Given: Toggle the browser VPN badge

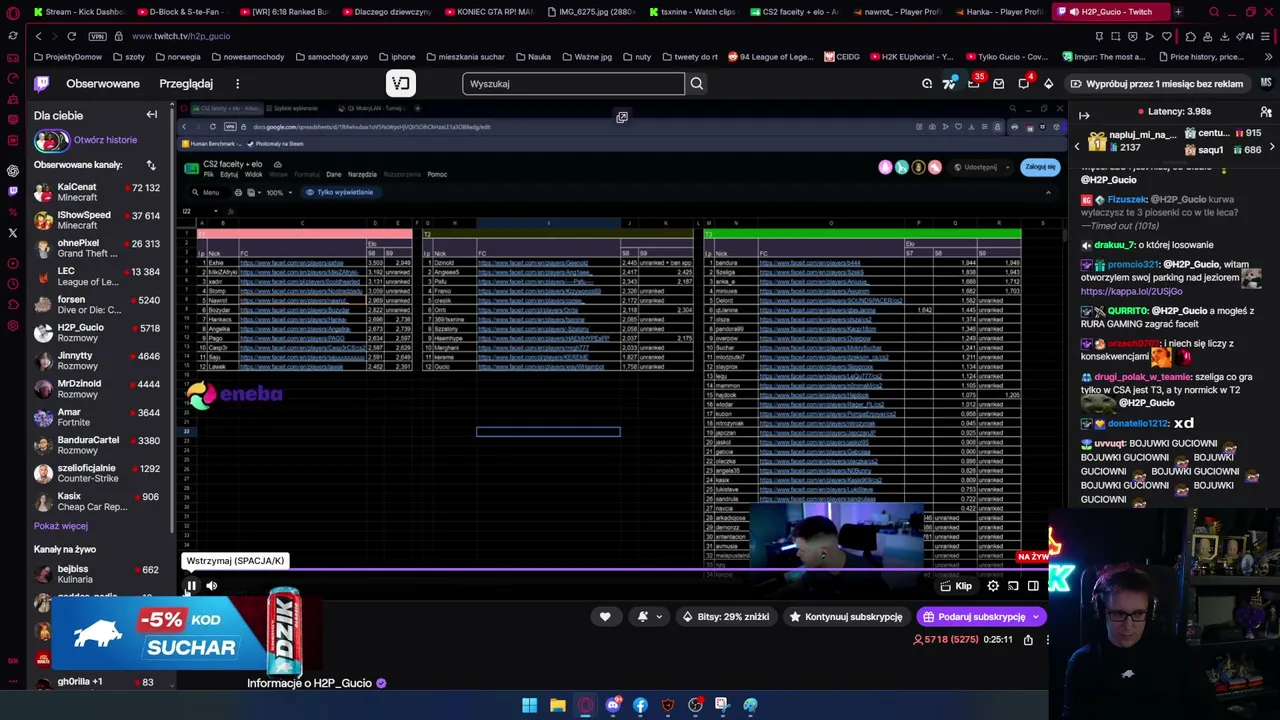Looking at the screenshot, I should tap(97, 36).
